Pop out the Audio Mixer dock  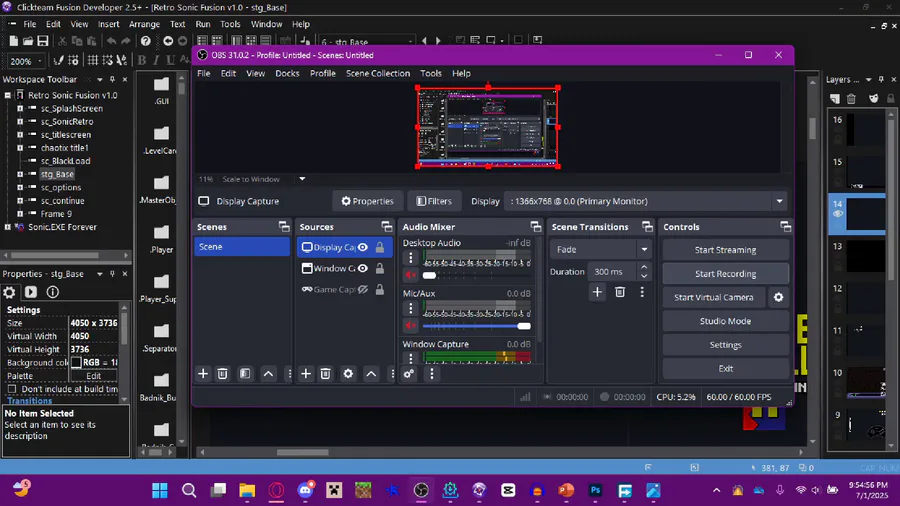(536, 227)
